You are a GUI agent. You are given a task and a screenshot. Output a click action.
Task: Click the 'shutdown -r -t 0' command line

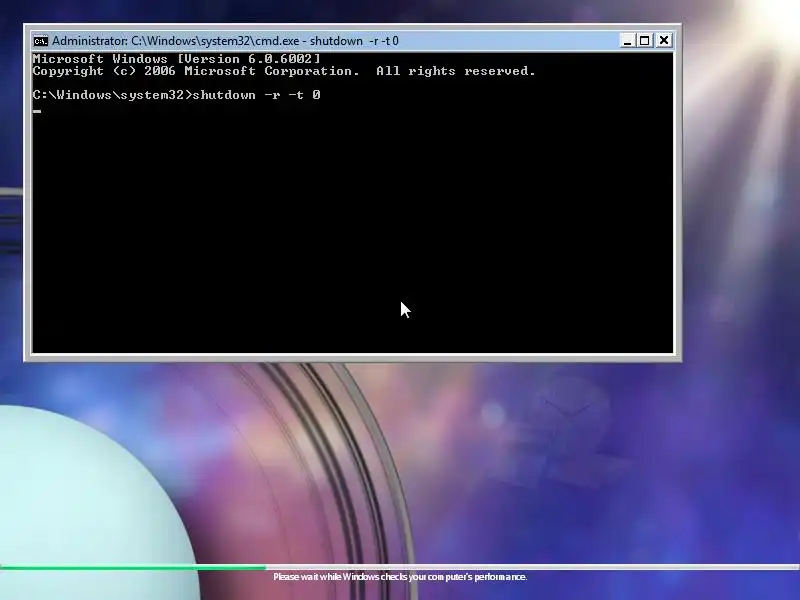pyautogui.click(x=176, y=95)
